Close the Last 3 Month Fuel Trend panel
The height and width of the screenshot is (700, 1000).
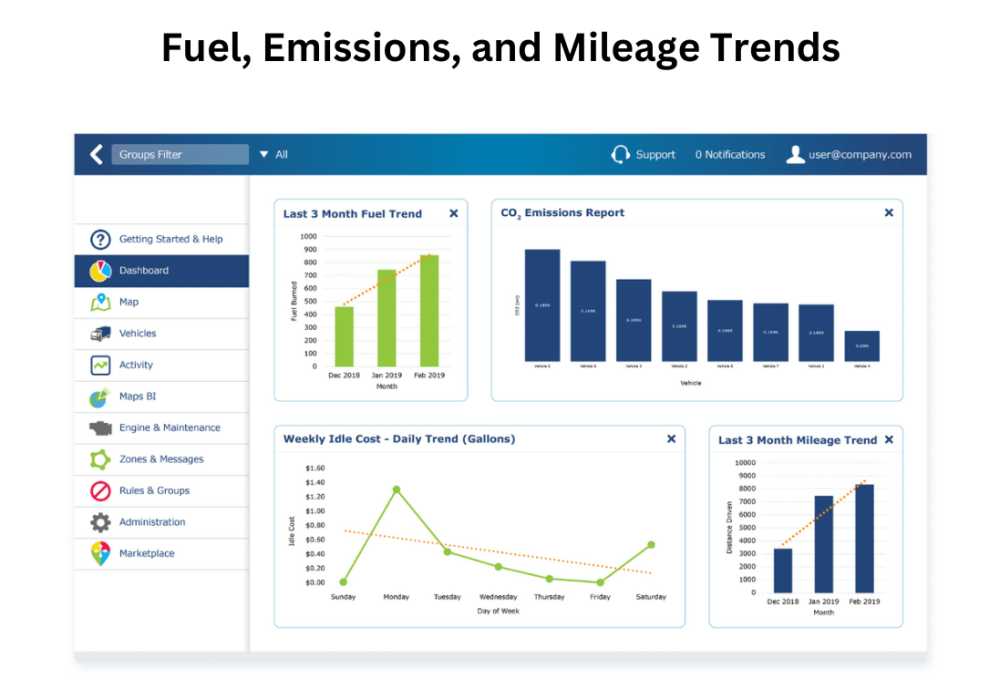(453, 213)
